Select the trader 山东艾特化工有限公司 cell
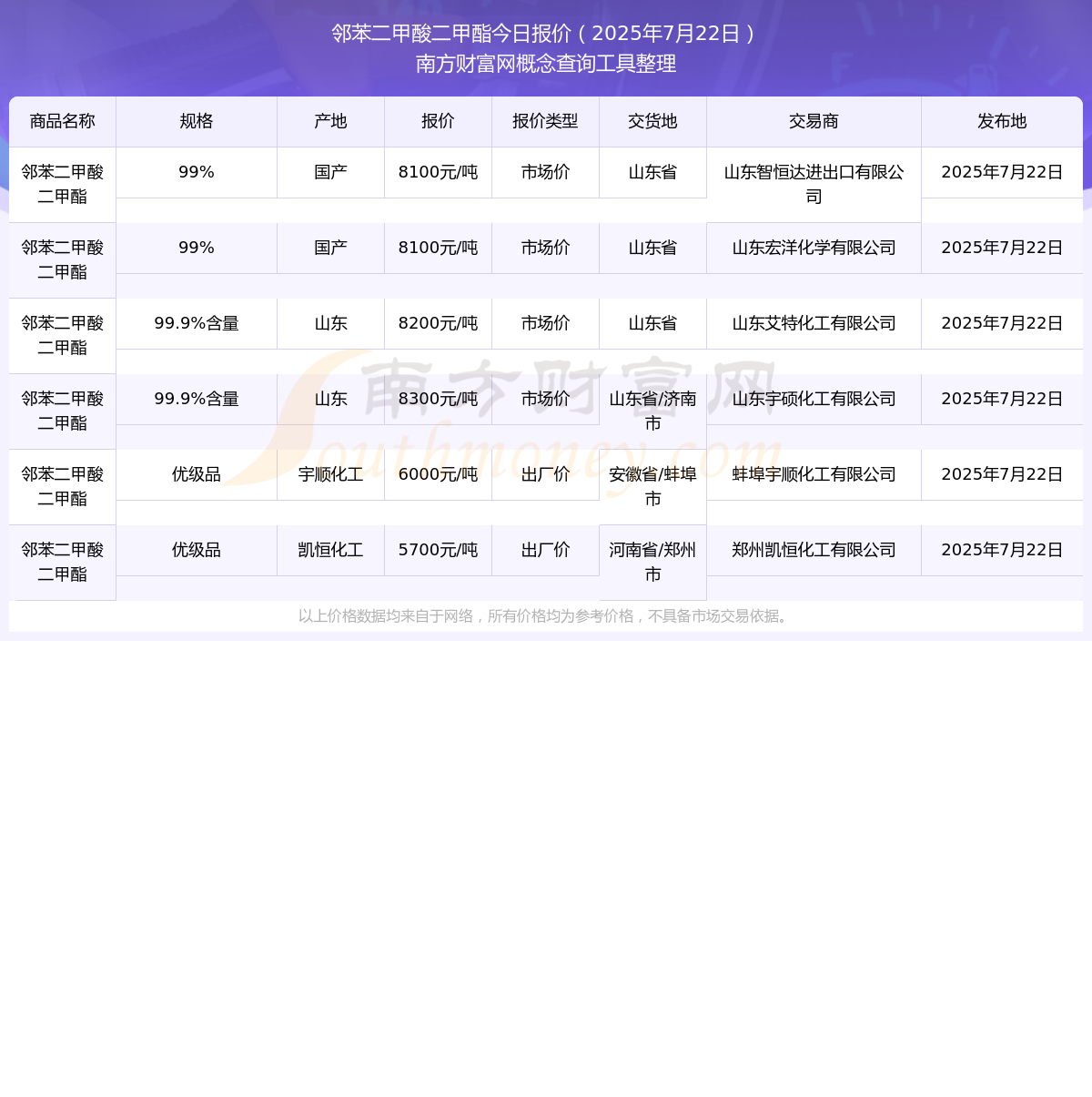This screenshot has width=1092, height=1097. point(814,324)
